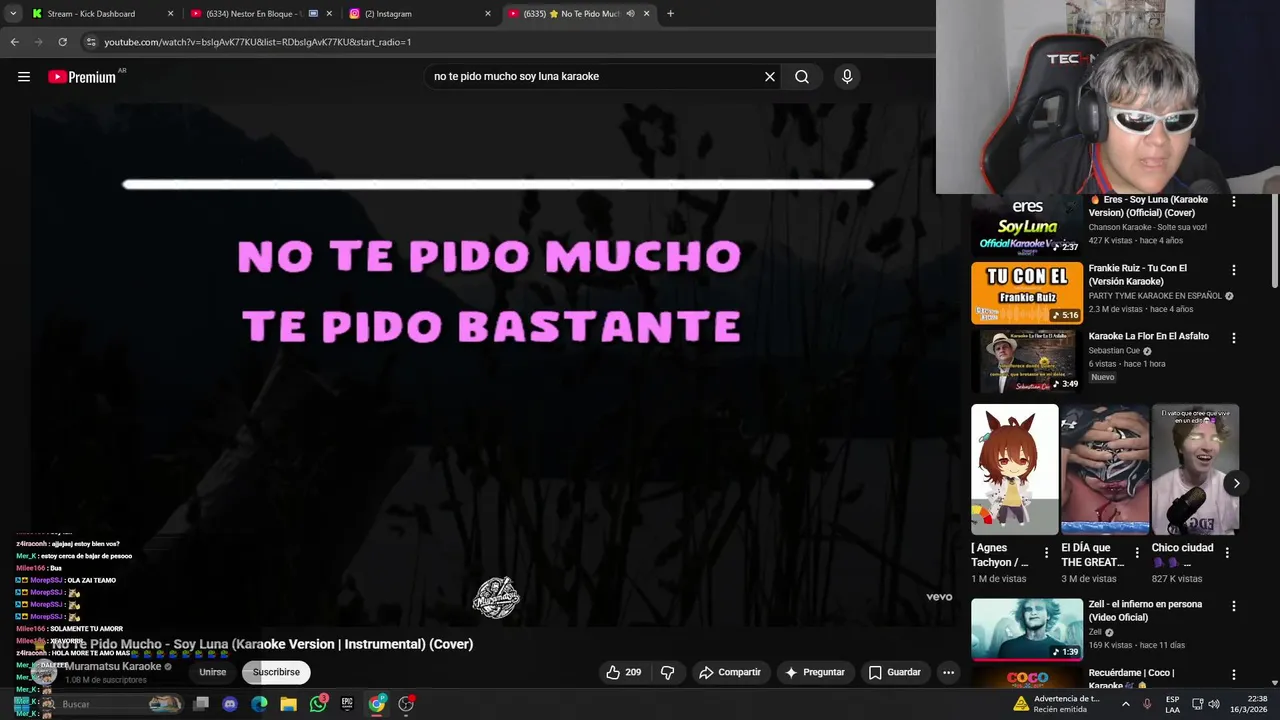The image size is (1280, 720).
Task: Open OBS Studio from the taskbar
Action: (x=406, y=704)
